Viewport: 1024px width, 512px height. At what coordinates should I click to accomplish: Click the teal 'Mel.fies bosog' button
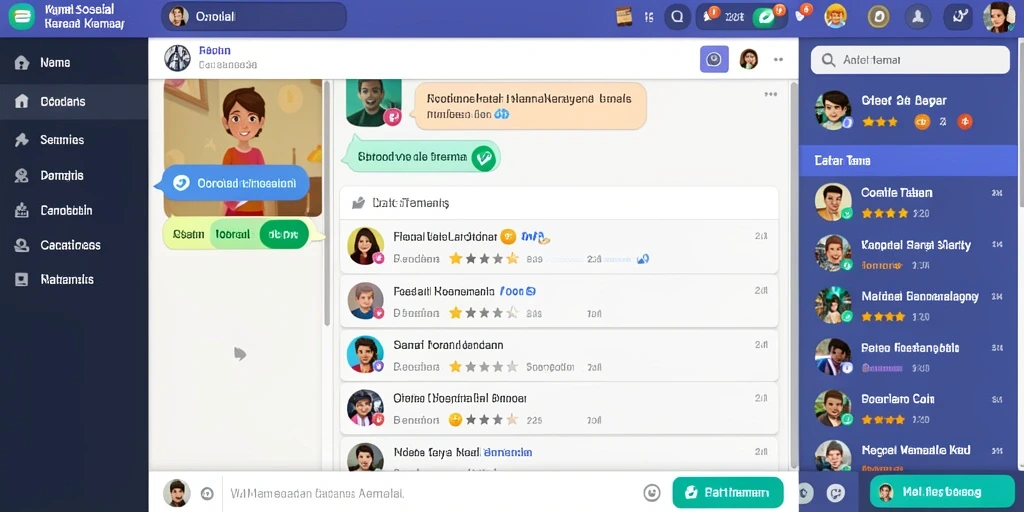[x=942, y=492]
